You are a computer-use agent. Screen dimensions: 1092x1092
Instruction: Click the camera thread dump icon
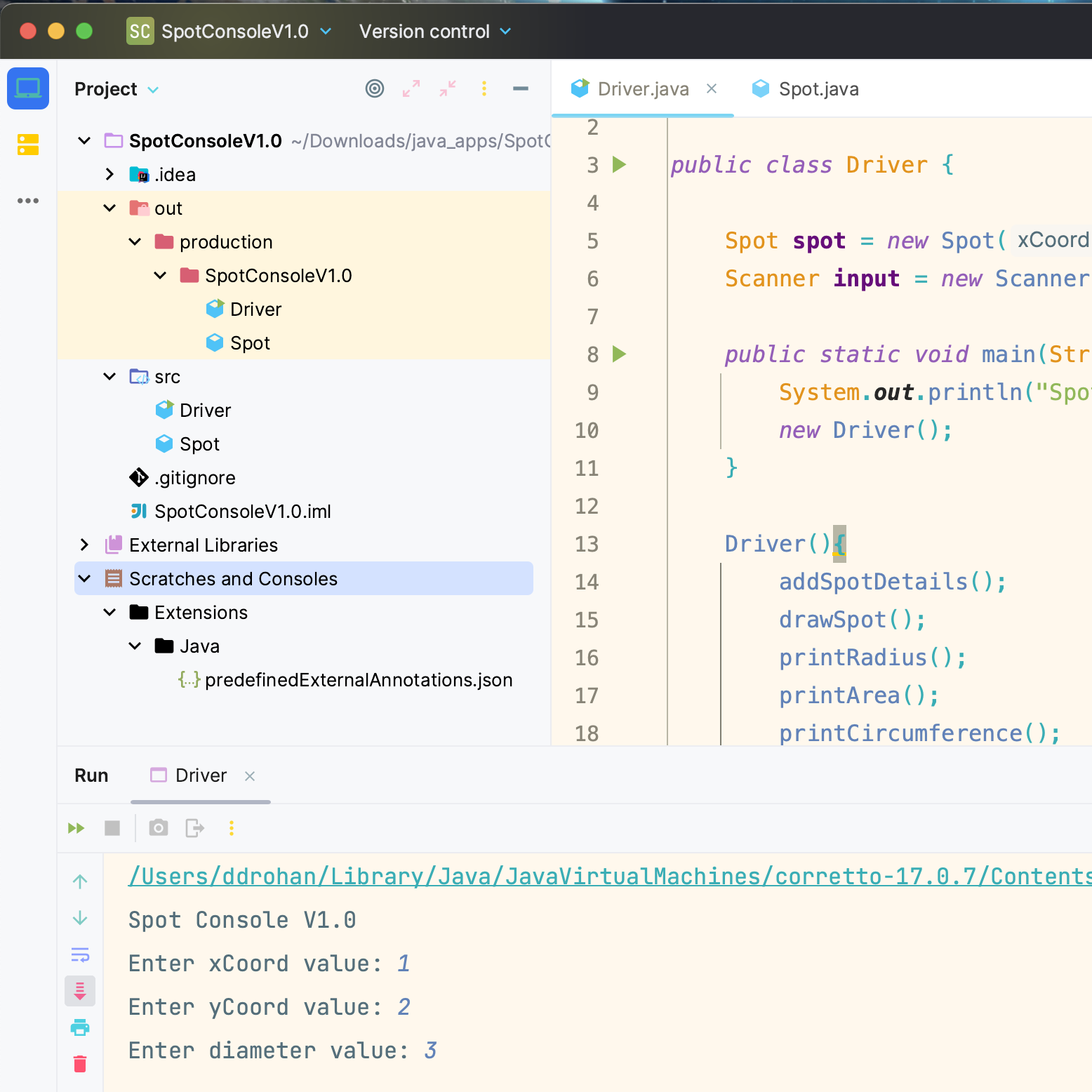pos(159,828)
